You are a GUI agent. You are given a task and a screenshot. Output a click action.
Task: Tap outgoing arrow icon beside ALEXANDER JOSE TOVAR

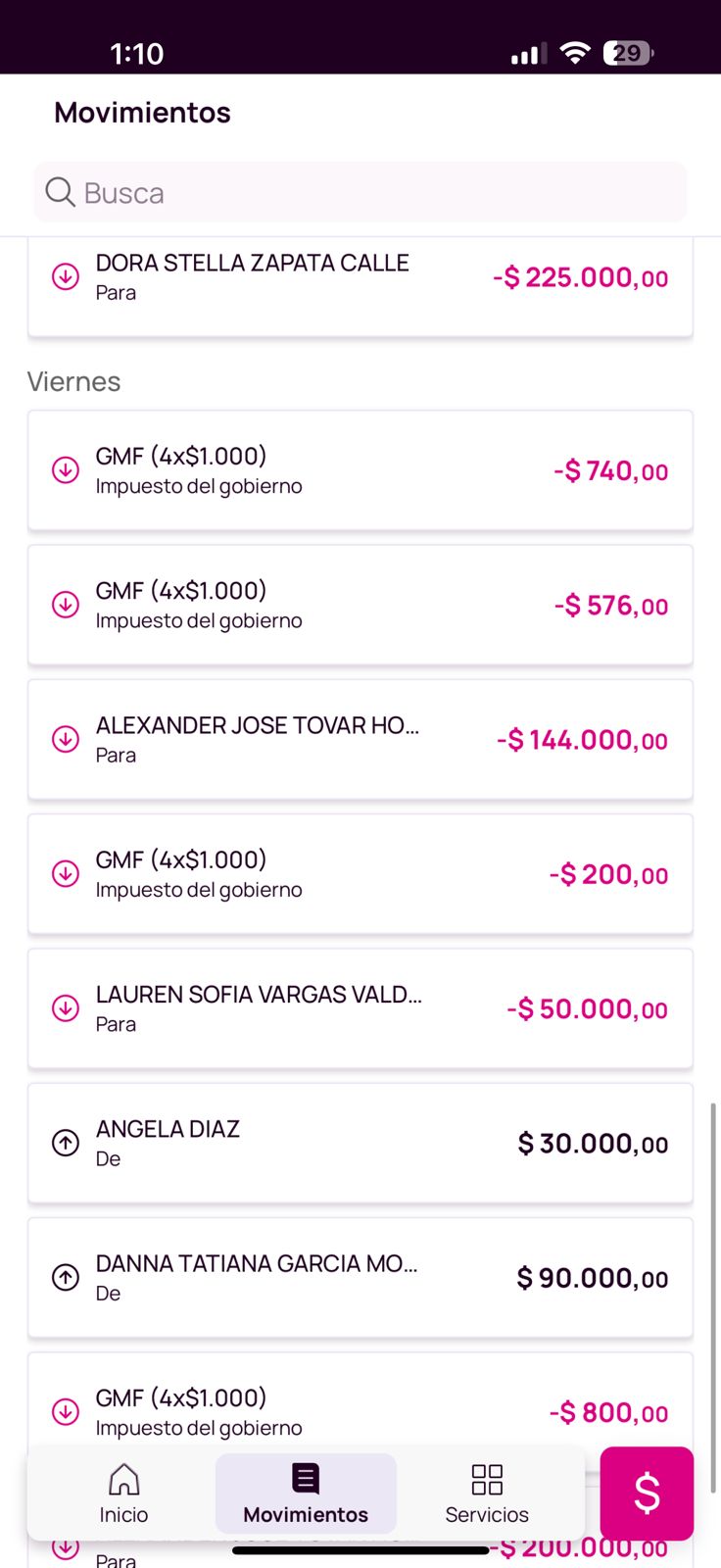point(66,739)
